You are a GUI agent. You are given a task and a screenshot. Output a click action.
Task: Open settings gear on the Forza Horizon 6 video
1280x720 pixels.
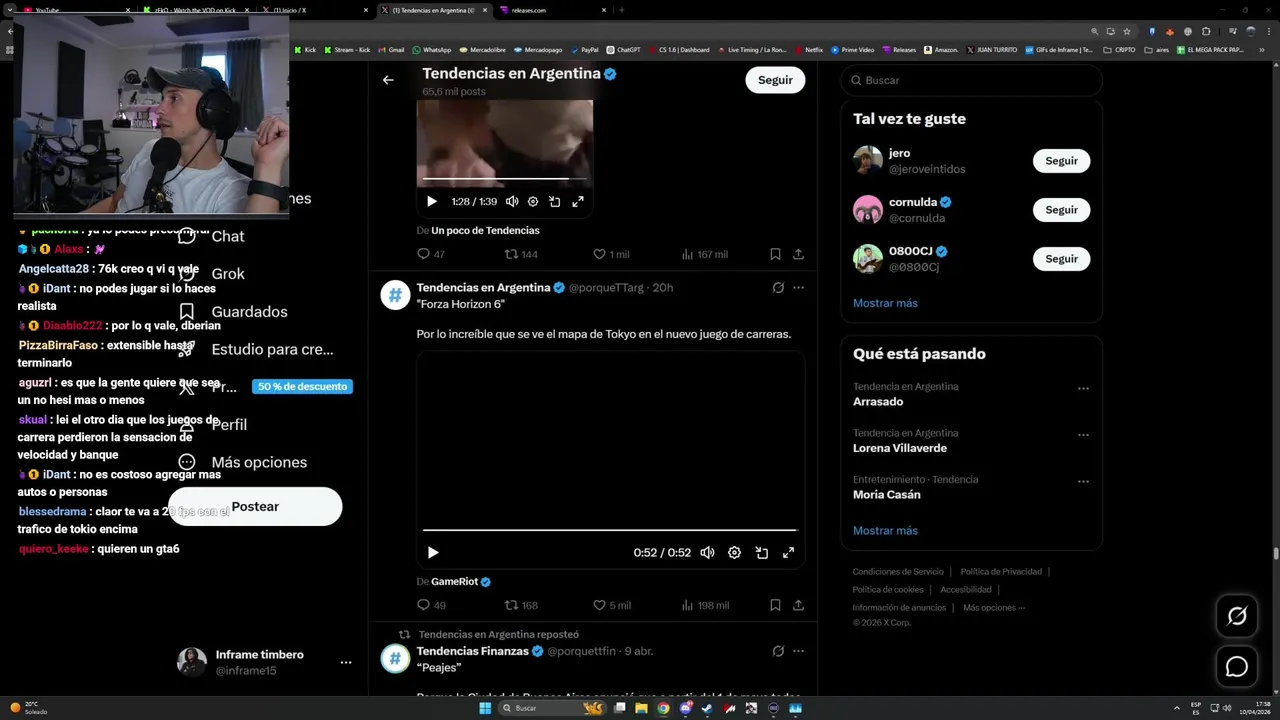pyautogui.click(x=734, y=552)
